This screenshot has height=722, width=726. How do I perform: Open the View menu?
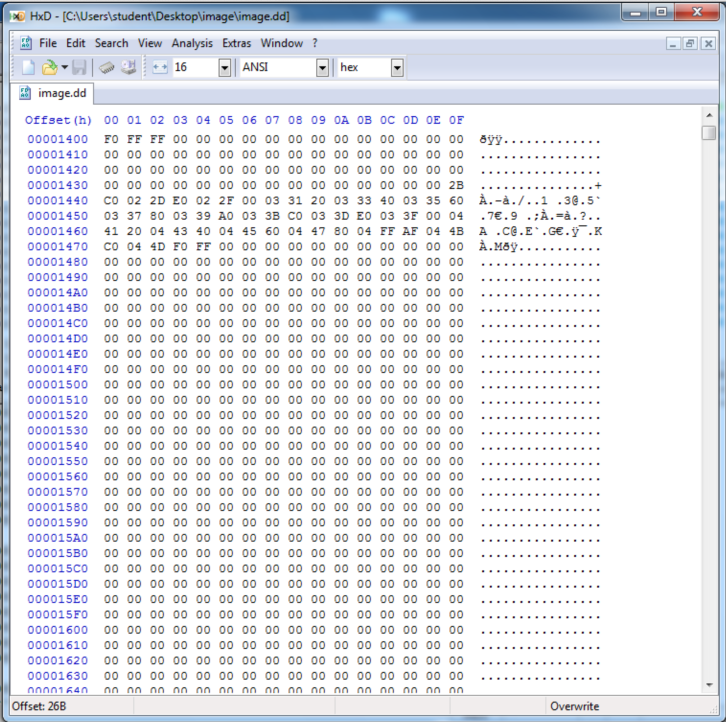pyautogui.click(x=150, y=43)
